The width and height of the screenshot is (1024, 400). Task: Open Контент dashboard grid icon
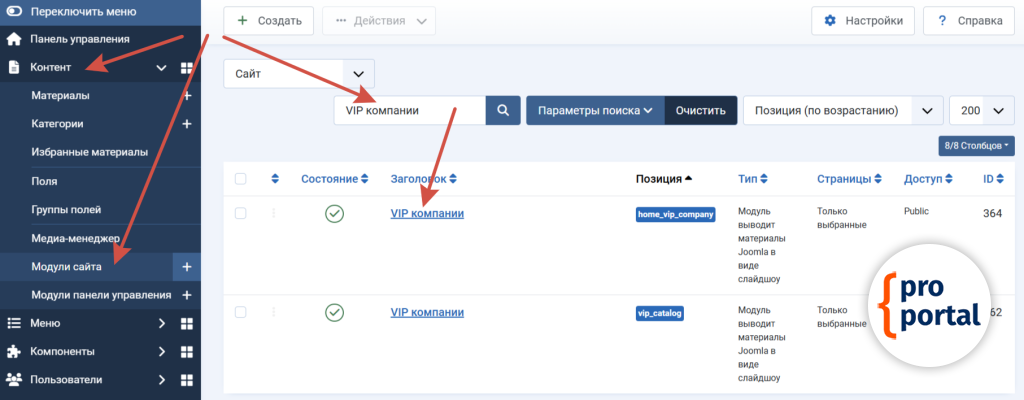coord(187,68)
